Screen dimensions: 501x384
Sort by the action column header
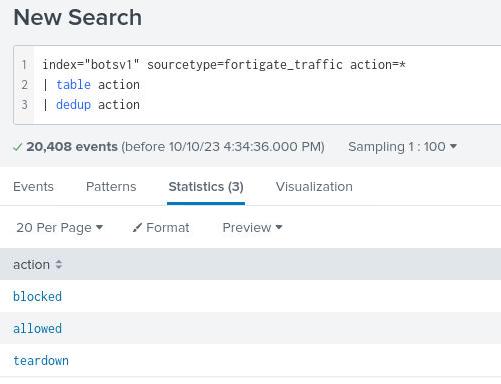click(x=38, y=265)
